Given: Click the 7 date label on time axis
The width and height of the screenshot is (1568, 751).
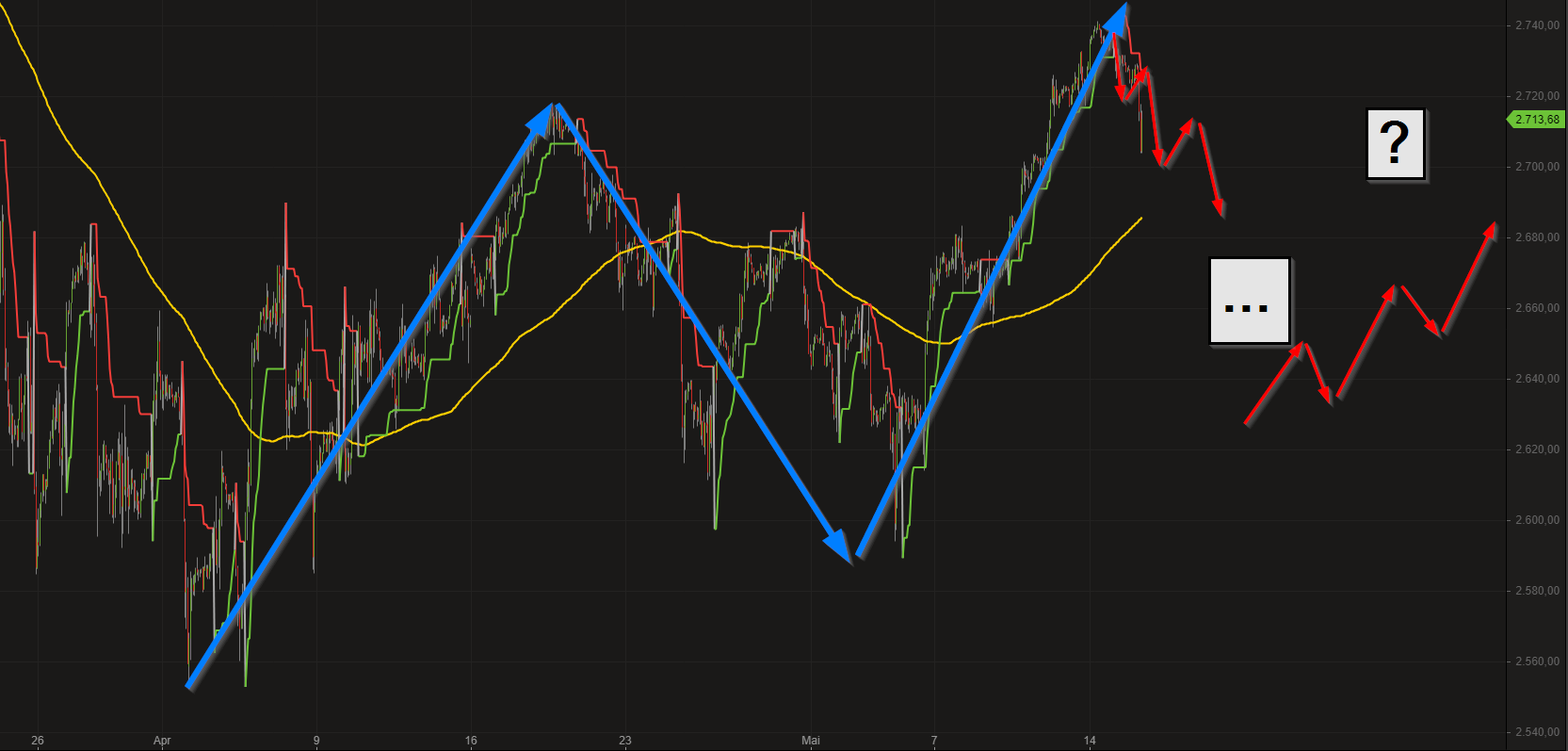Looking at the screenshot, I should pos(934,741).
